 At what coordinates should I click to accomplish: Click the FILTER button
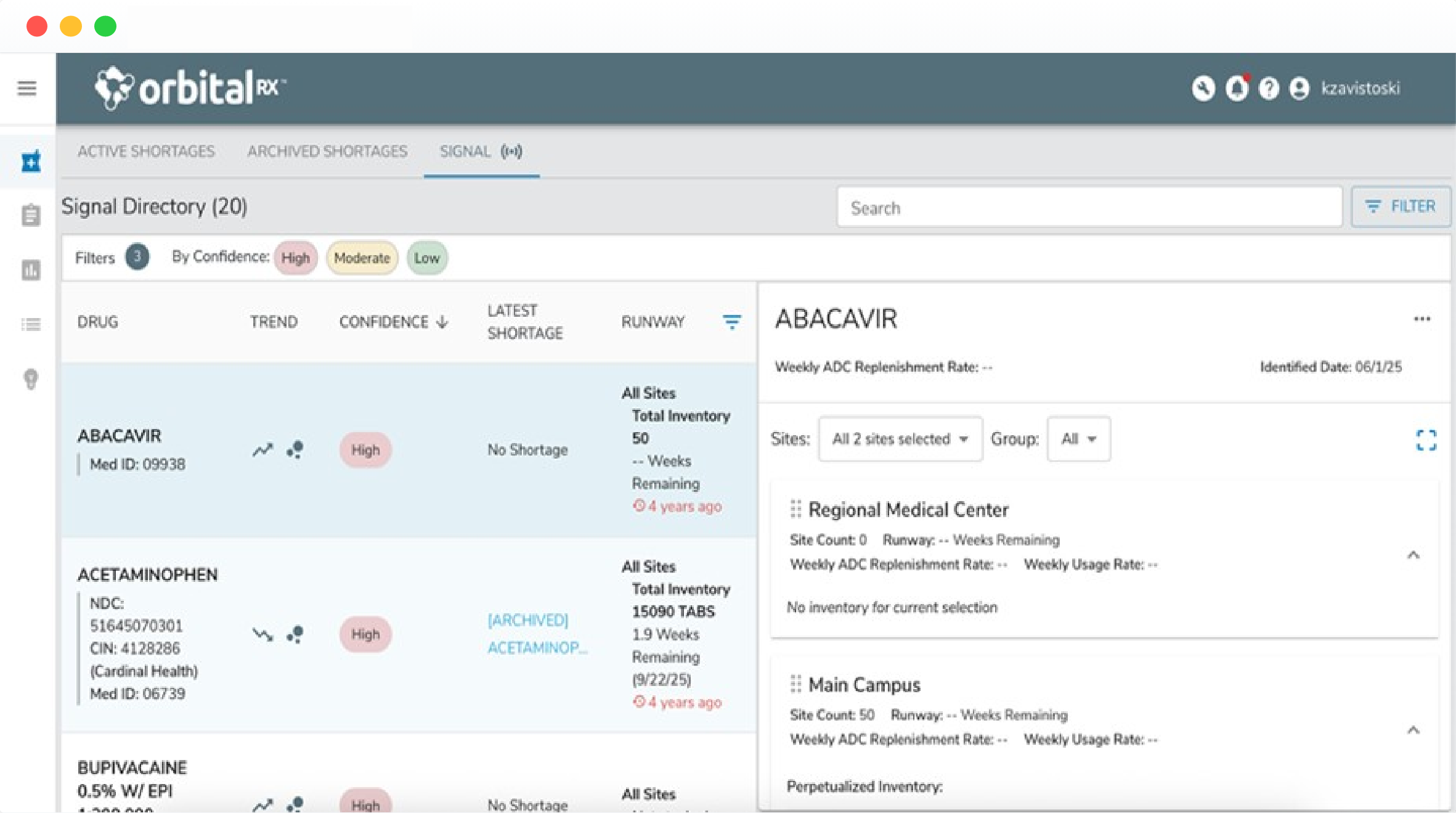1400,206
